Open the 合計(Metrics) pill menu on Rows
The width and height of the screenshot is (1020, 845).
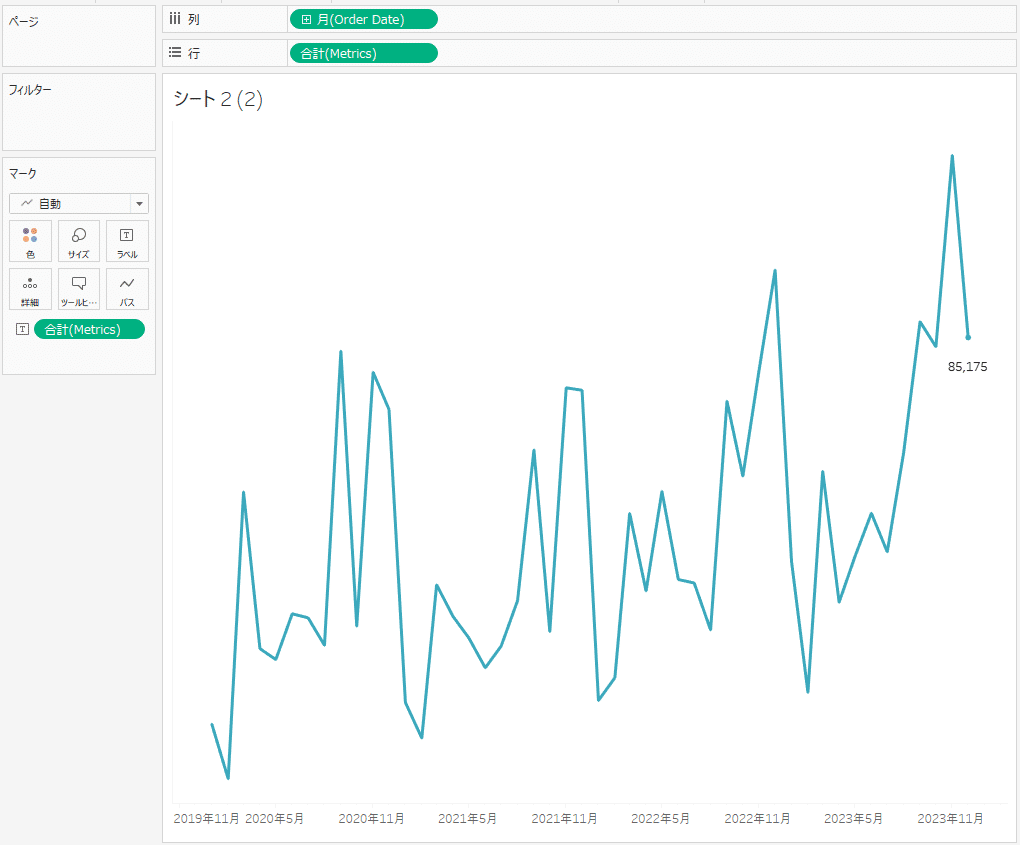429,52
